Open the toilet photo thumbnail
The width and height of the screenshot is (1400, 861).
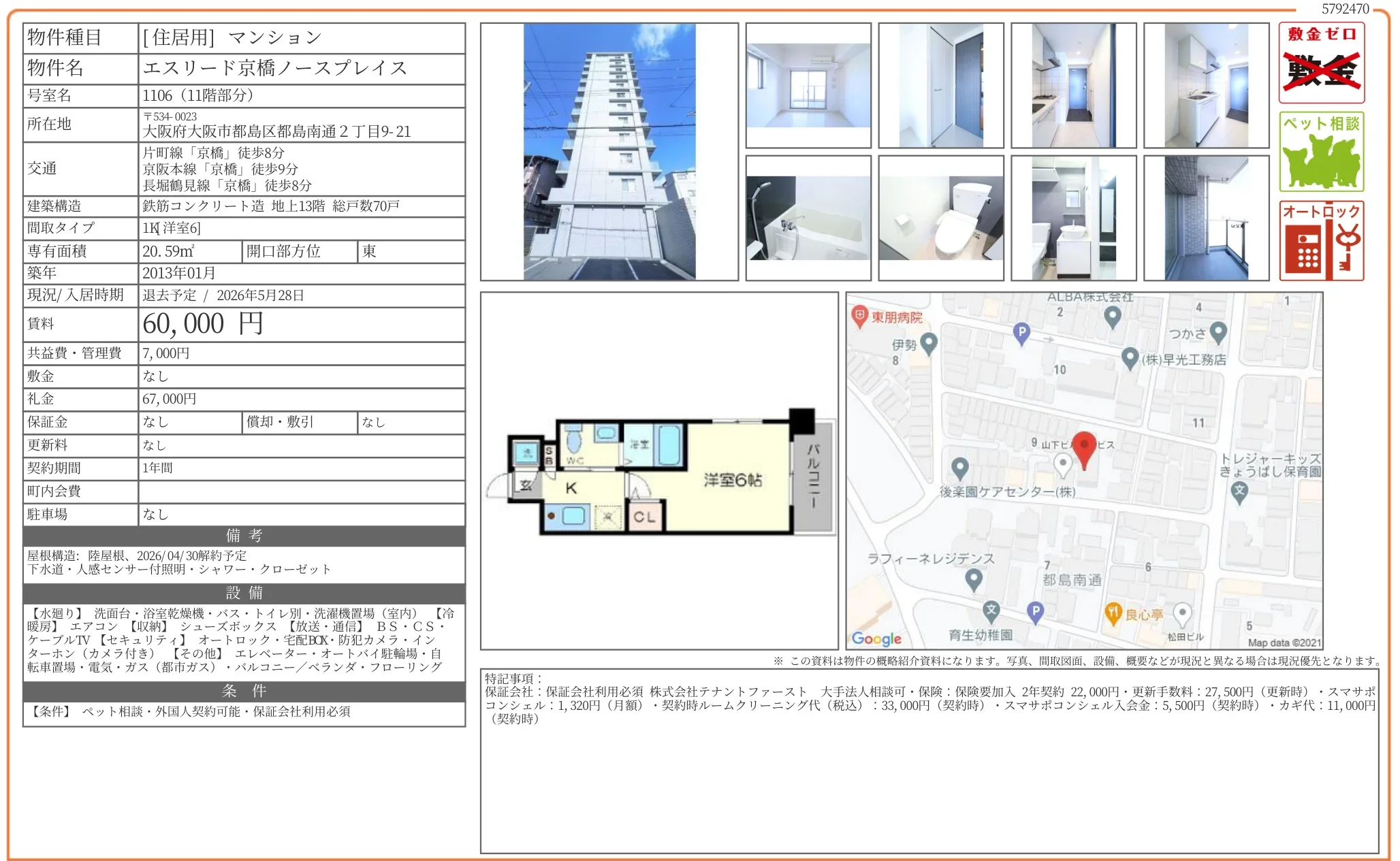[x=940, y=218]
